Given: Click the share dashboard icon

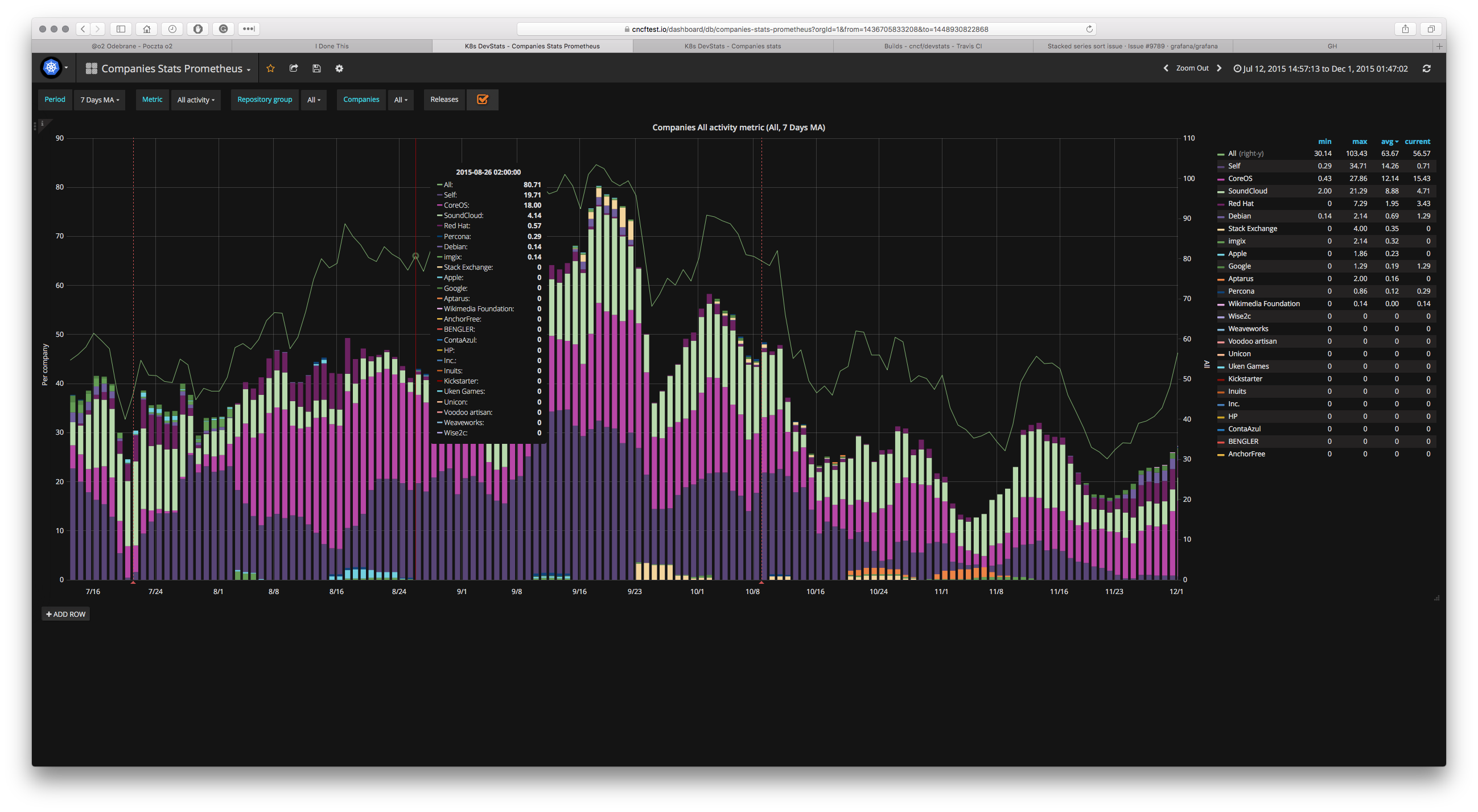Looking at the screenshot, I should click(293, 68).
